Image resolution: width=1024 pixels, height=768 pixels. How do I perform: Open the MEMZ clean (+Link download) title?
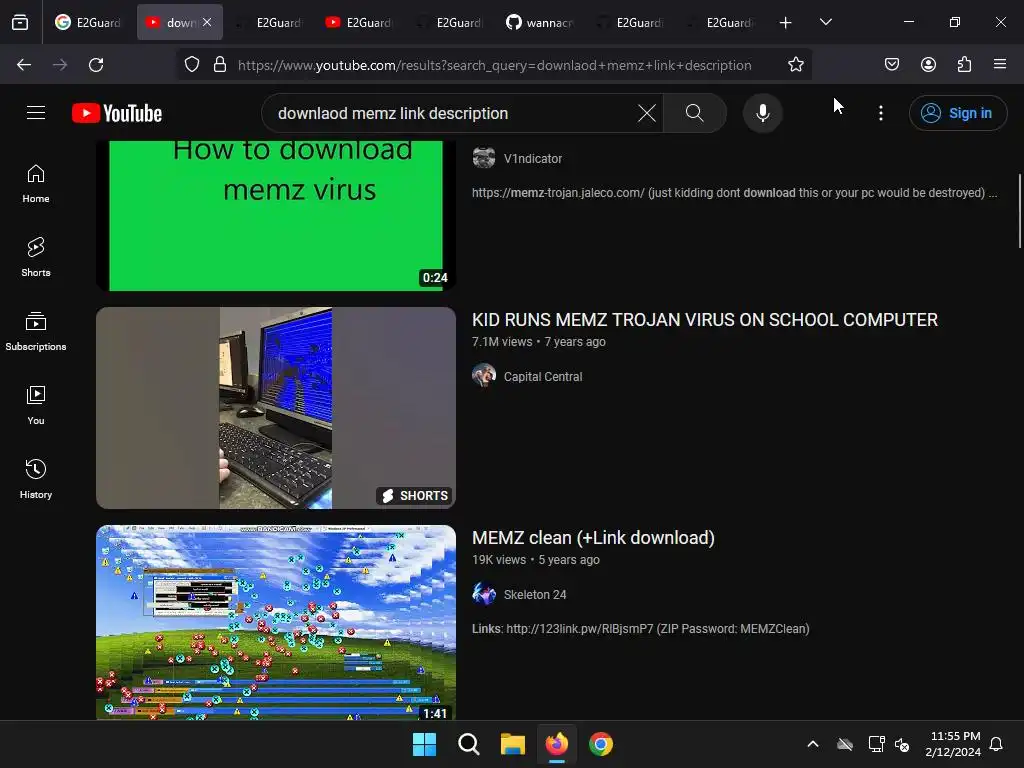[x=593, y=537]
